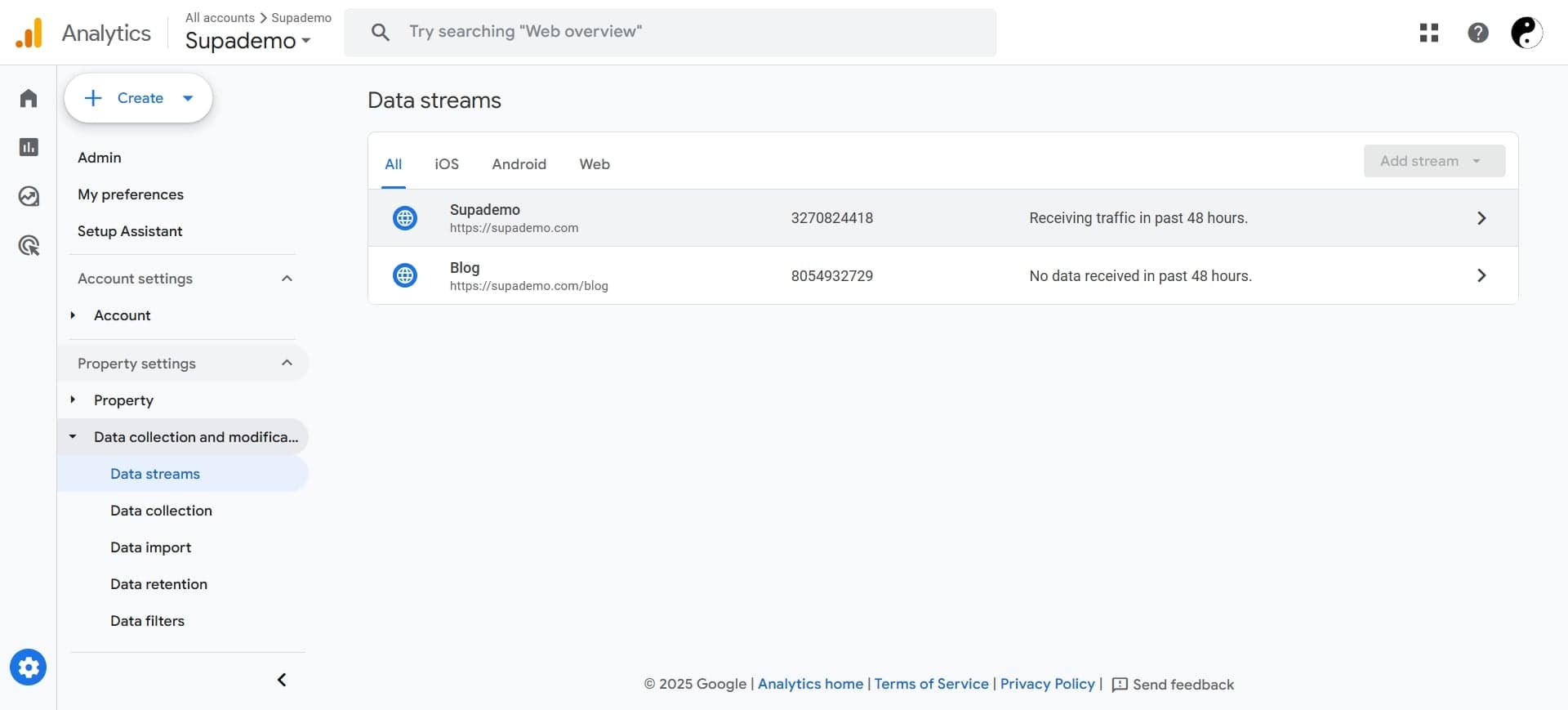The width and height of the screenshot is (1568, 710).
Task: Open the Add stream dropdown
Action: tap(1434, 161)
